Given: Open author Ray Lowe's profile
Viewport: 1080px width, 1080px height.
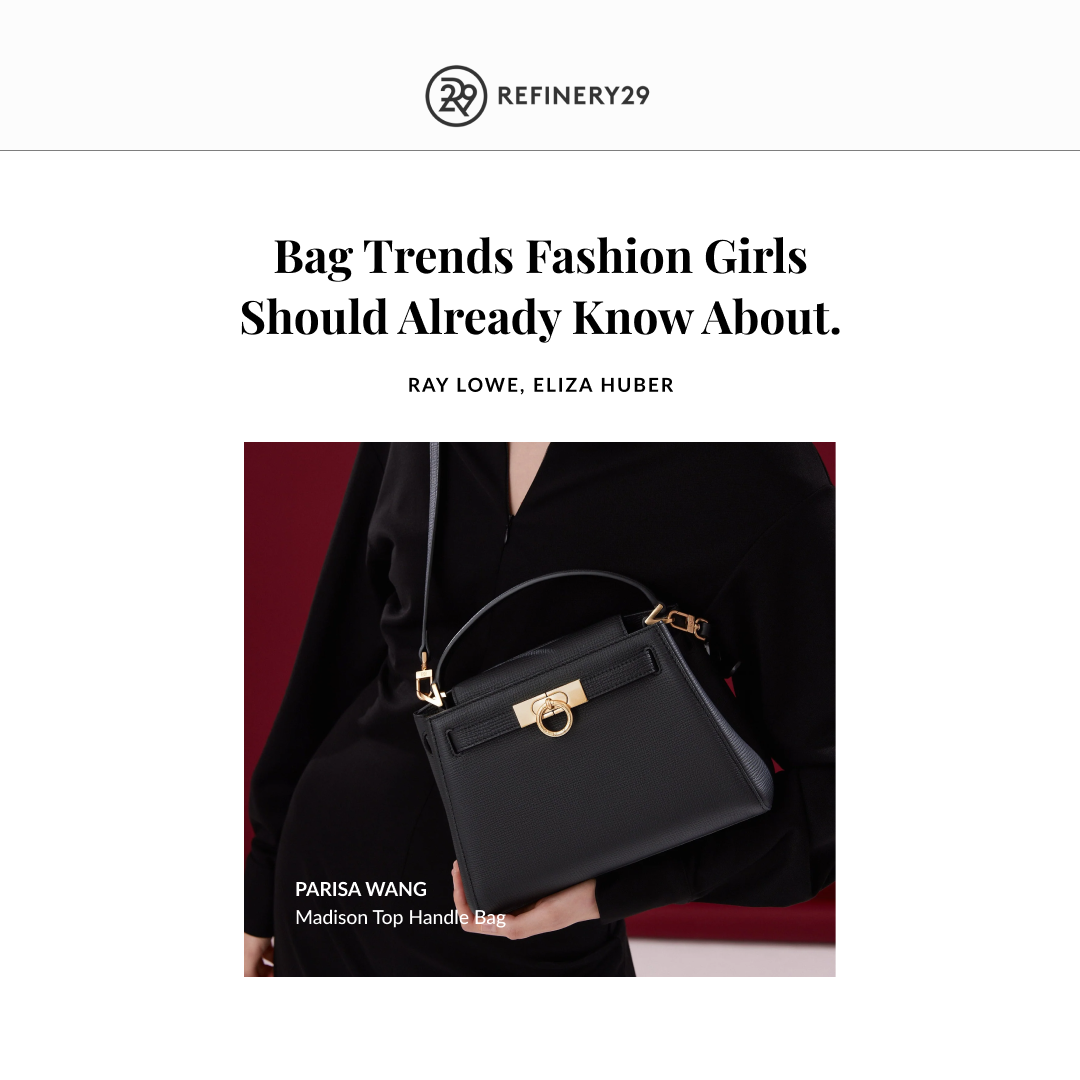Looking at the screenshot, I should tap(463, 385).
